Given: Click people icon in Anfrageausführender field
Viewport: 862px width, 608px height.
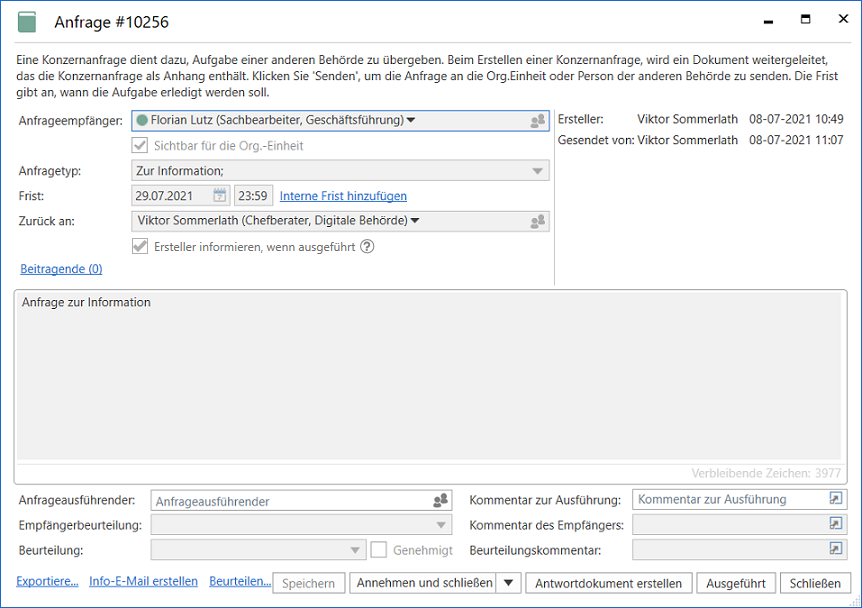Looking at the screenshot, I should (x=440, y=501).
